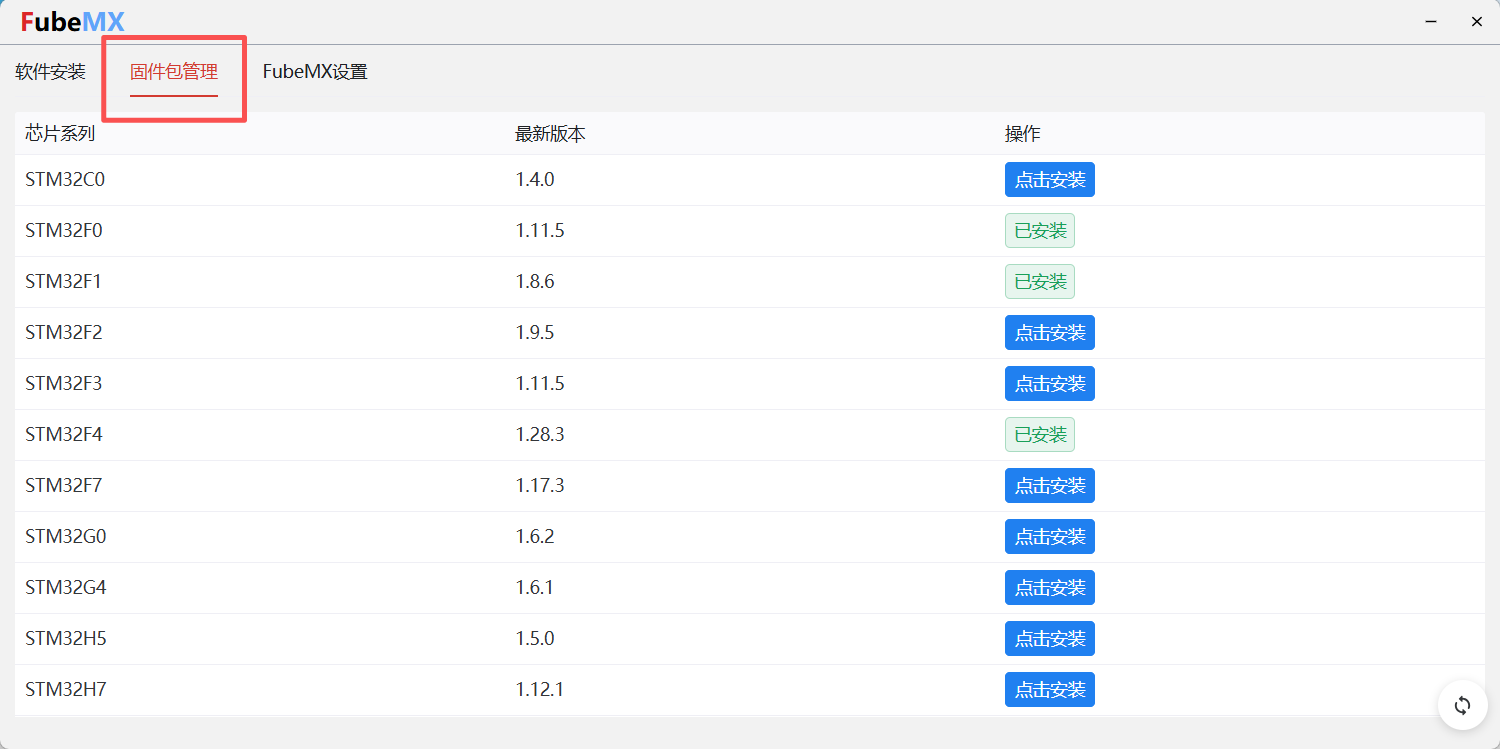The width and height of the screenshot is (1500, 749).
Task: Select version 1.5.0 for STM32H5
Action: tap(535, 639)
